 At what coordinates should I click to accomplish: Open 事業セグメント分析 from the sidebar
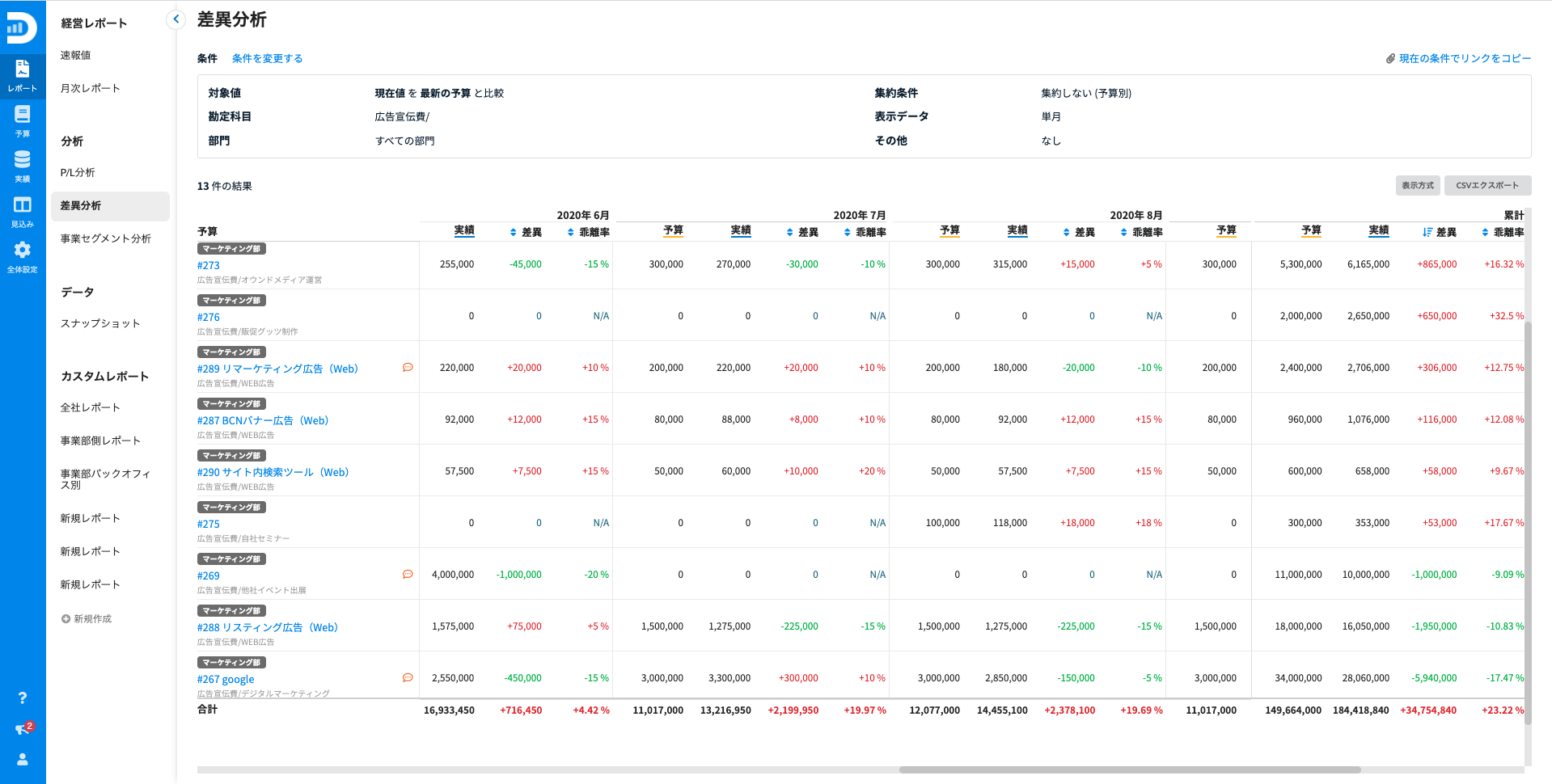105,238
